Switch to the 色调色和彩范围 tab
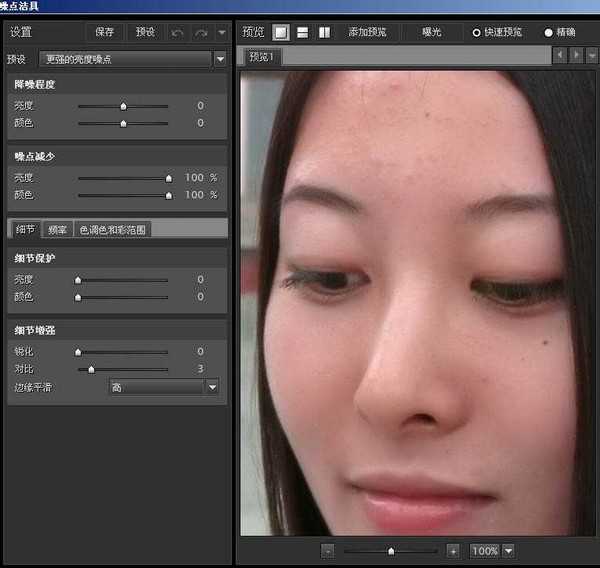The width and height of the screenshot is (600, 568). (112, 229)
